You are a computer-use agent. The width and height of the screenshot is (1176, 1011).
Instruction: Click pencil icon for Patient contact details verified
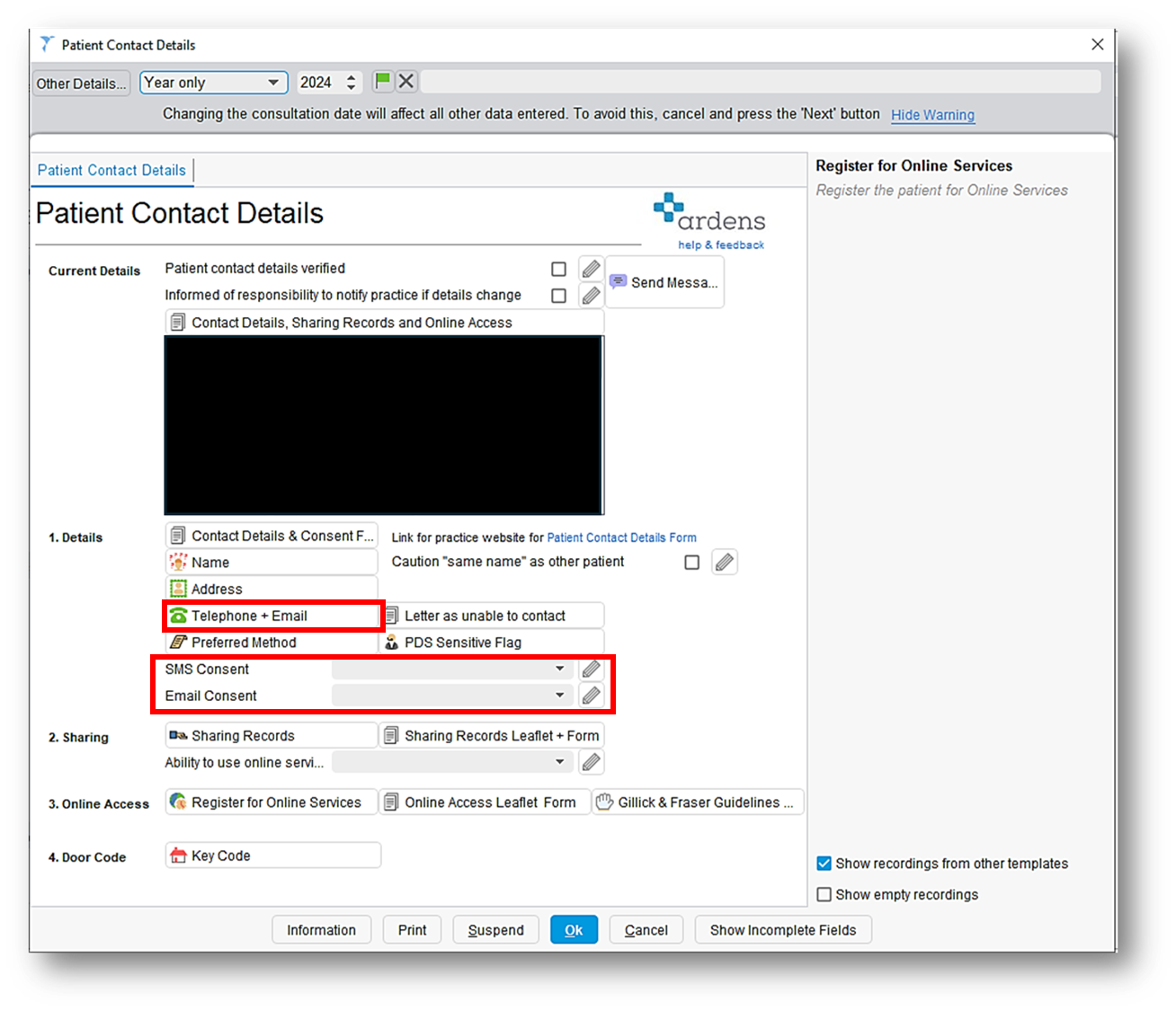591,269
